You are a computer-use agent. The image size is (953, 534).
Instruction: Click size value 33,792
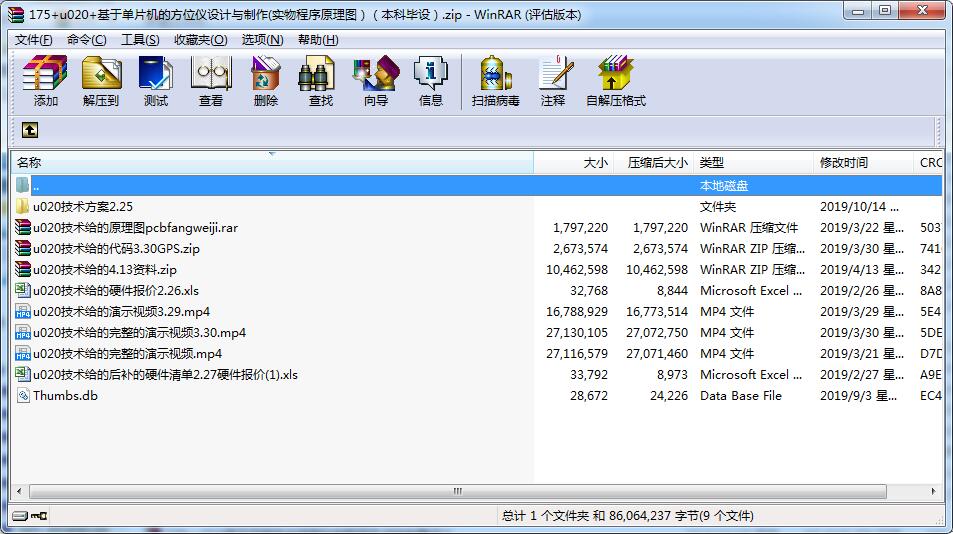[589, 374]
